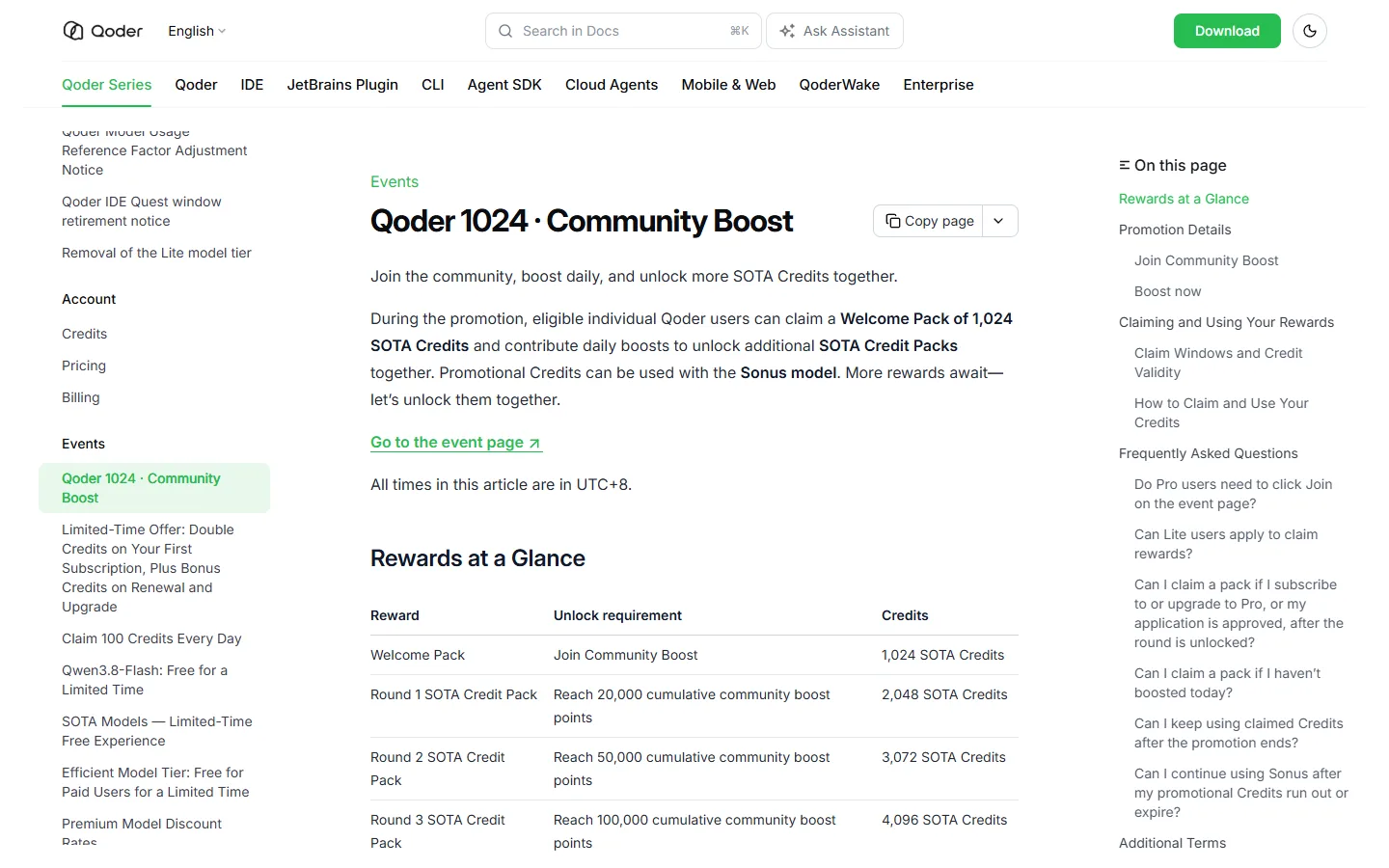Open the CLI tab

[x=433, y=85]
